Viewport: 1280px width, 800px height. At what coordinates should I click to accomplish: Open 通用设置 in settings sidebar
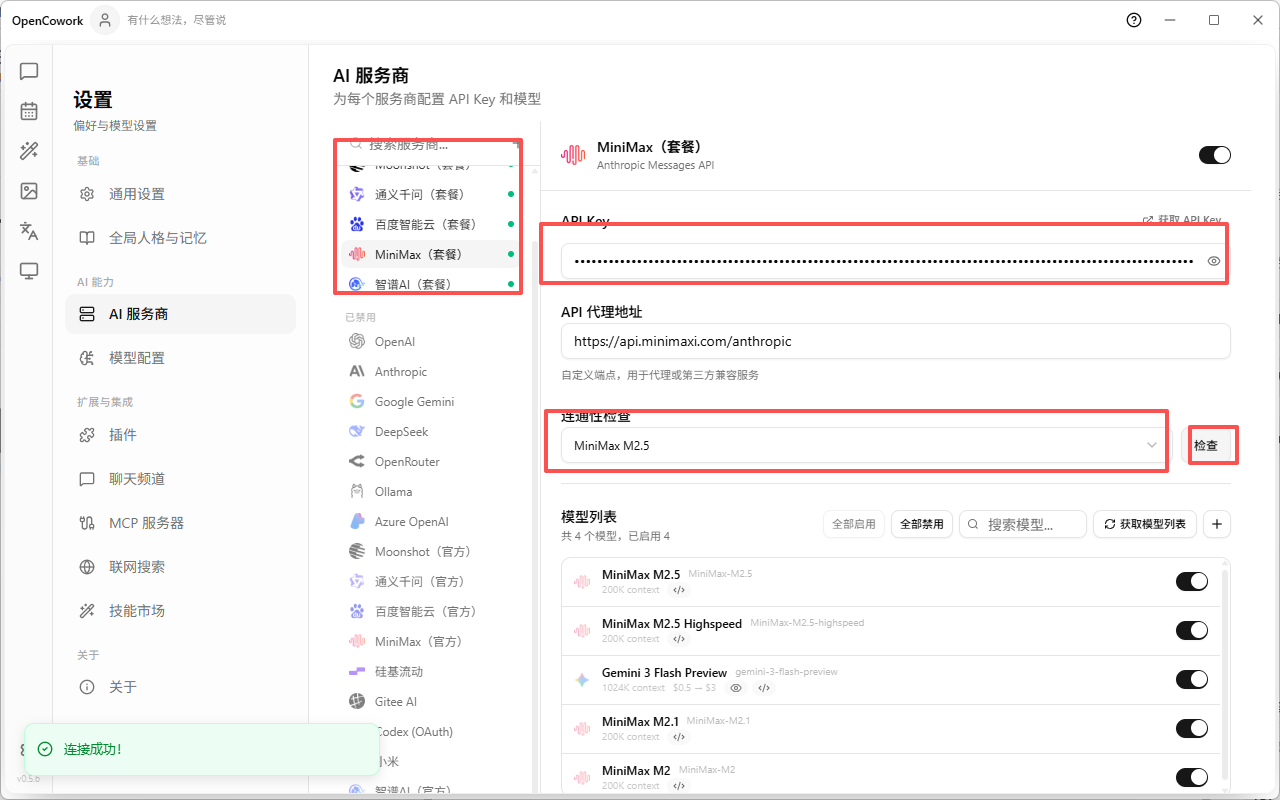point(180,194)
